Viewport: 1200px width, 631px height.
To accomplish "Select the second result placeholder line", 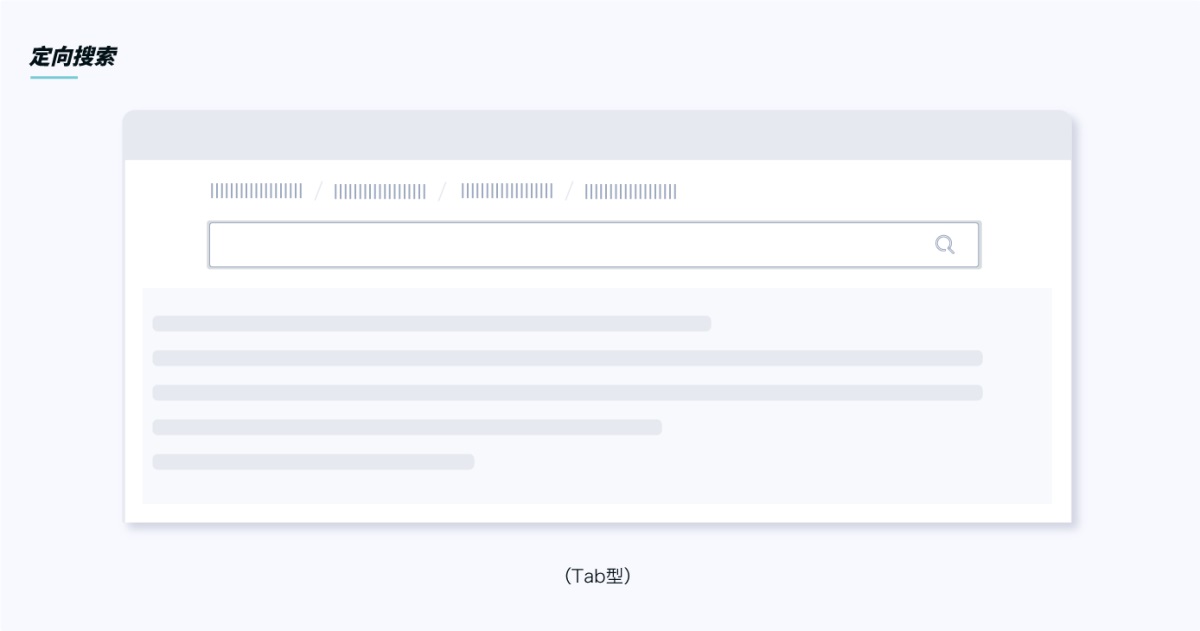I will pos(567,358).
